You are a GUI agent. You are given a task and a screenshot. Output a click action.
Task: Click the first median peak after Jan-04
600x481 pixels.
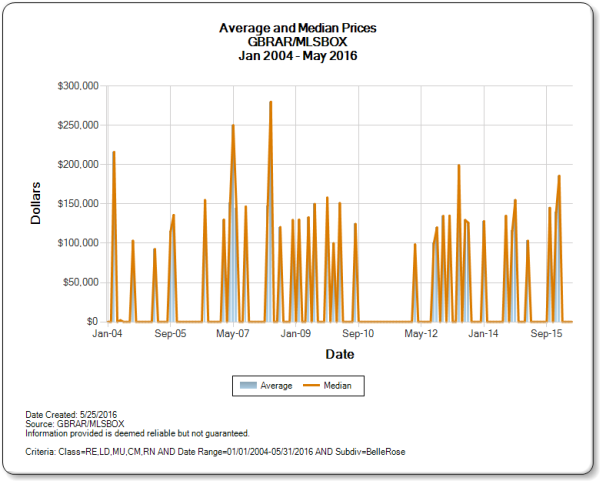tap(114, 152)
